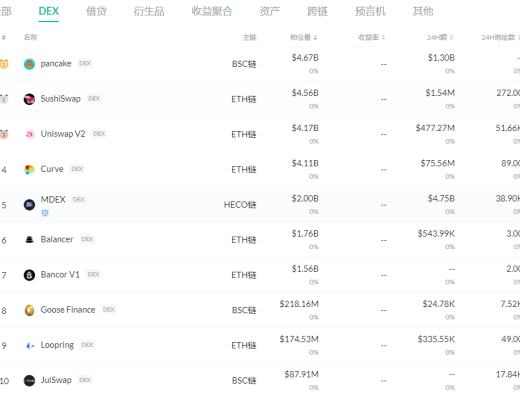Image resolution: width=520 pixels, height=400 pixels.
Task: Sort by the 24H volume column header
Action: tap(440, 37)
